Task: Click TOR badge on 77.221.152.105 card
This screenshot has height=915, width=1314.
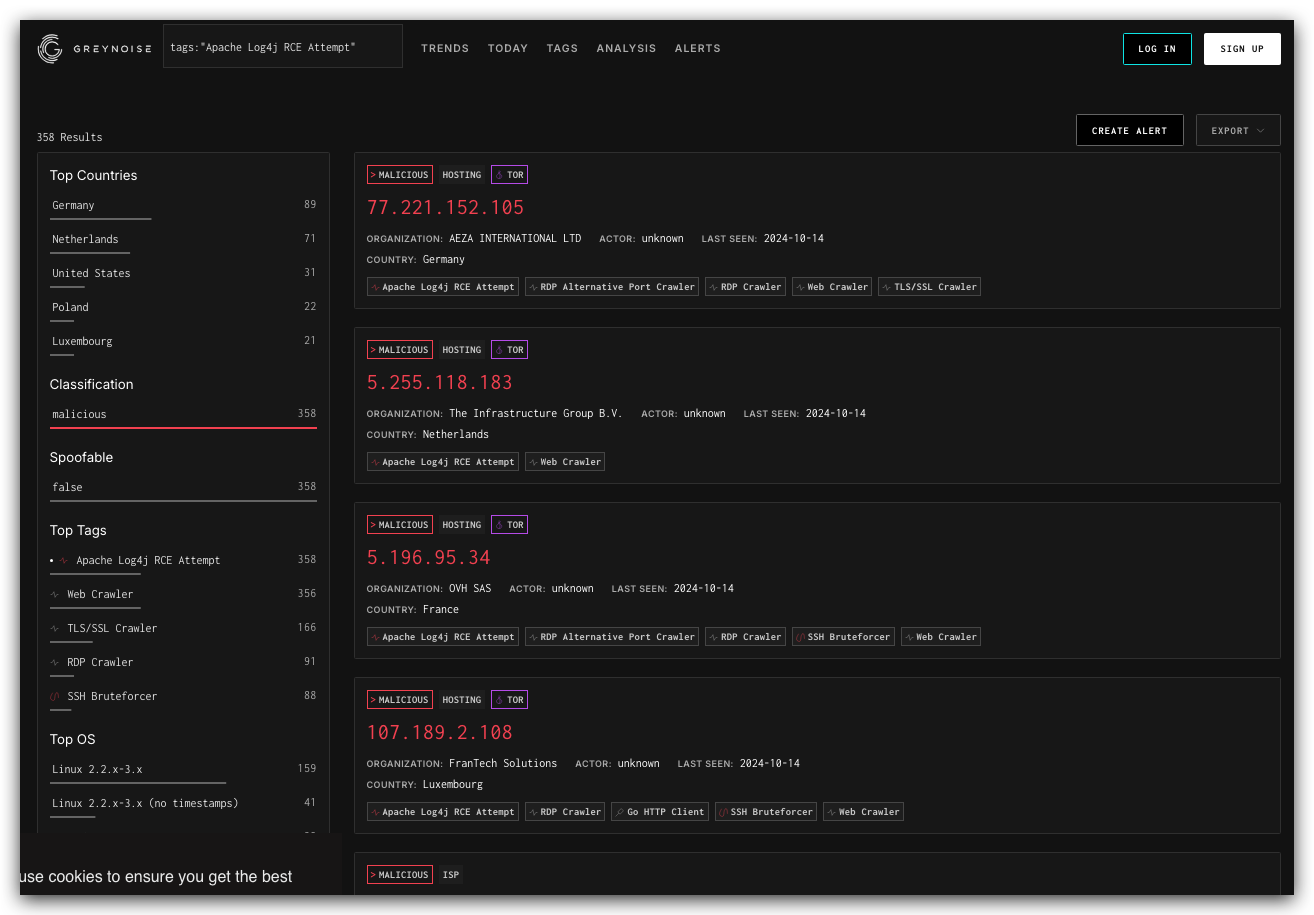Action: (x=509, y=175)
